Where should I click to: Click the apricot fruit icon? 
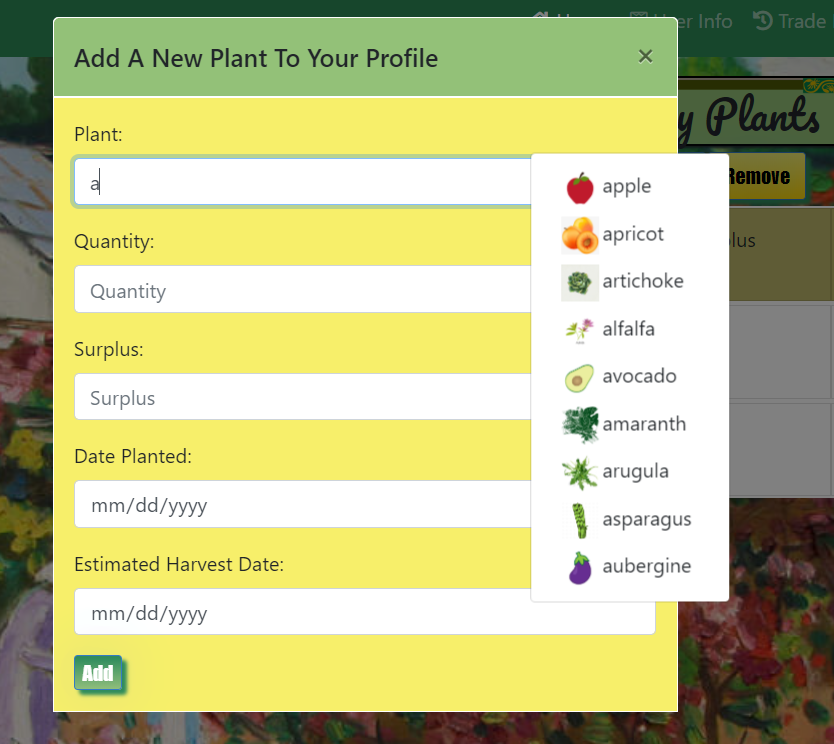click(x=580, y=235)
